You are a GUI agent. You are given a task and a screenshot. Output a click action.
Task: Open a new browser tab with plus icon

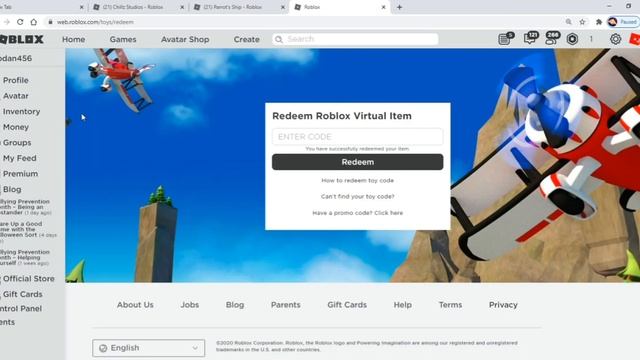coord(399,7)
